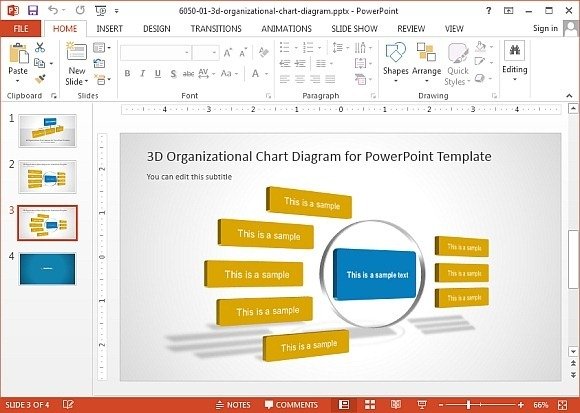Decrease list indent level

285,63
